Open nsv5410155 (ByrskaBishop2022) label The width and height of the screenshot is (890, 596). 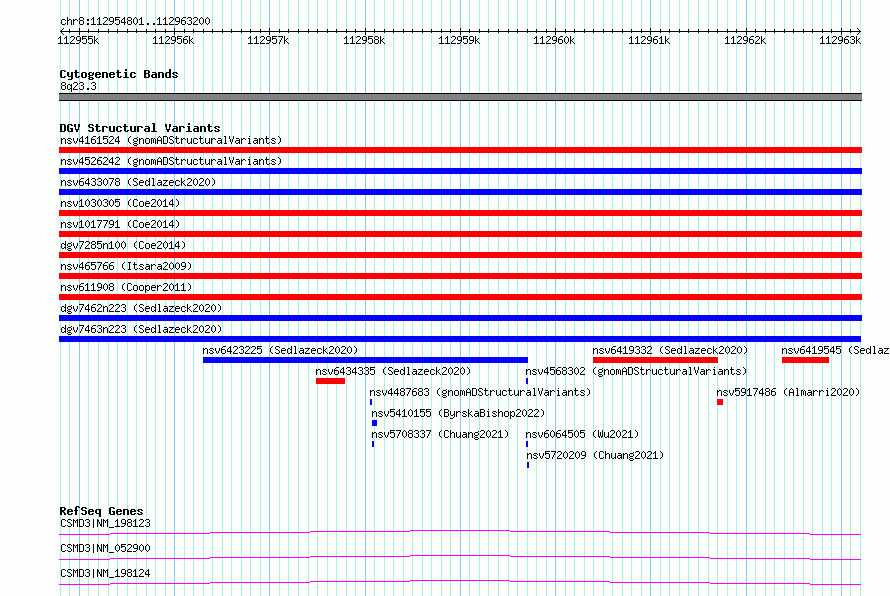458,413
